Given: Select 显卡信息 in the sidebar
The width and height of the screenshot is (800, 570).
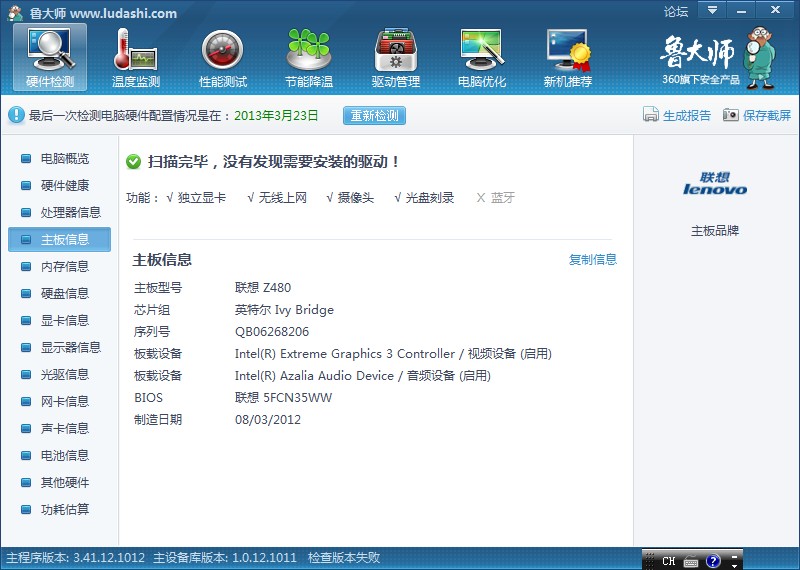Looking at the screenshot, I should click(x=59, y=320).
